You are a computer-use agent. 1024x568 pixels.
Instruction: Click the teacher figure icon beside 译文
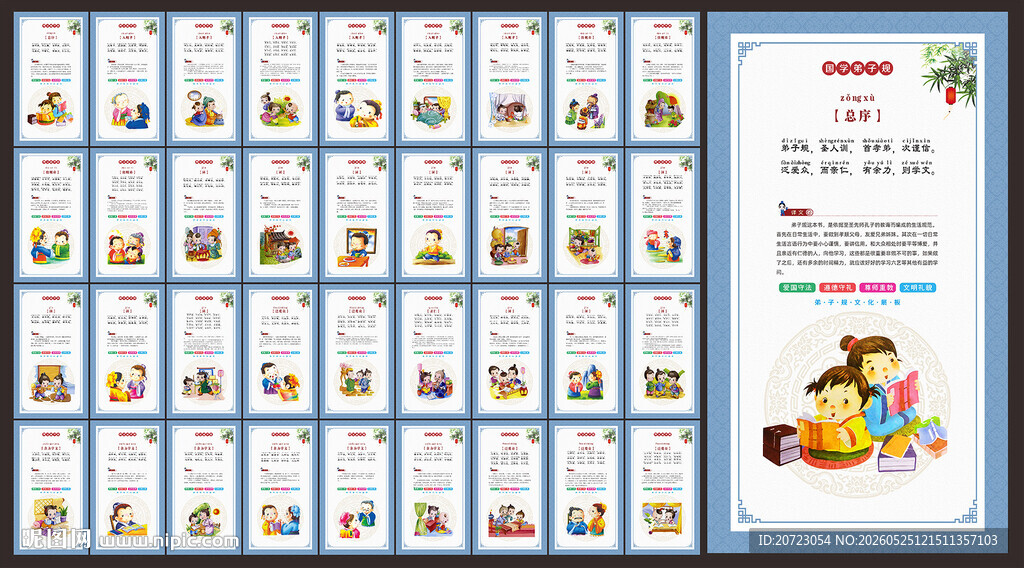pos(782,209)
